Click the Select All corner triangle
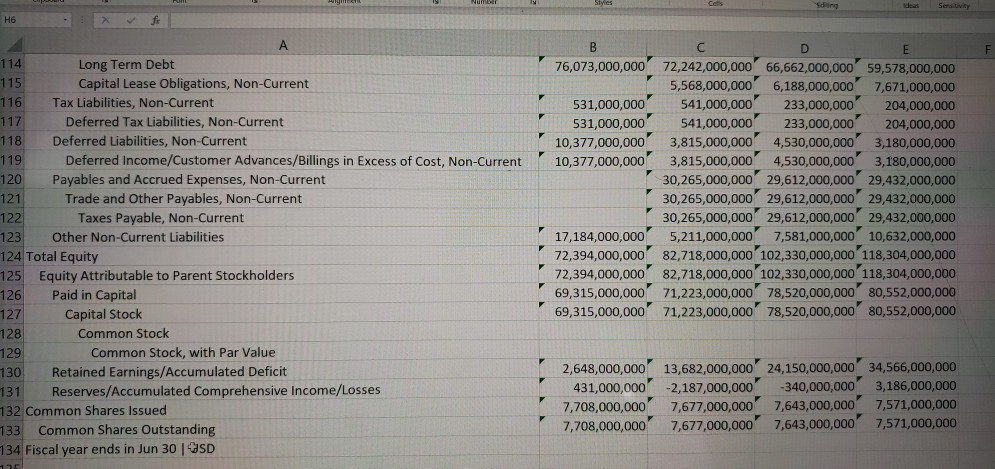 pyautogui.click(x=13, y=46)
